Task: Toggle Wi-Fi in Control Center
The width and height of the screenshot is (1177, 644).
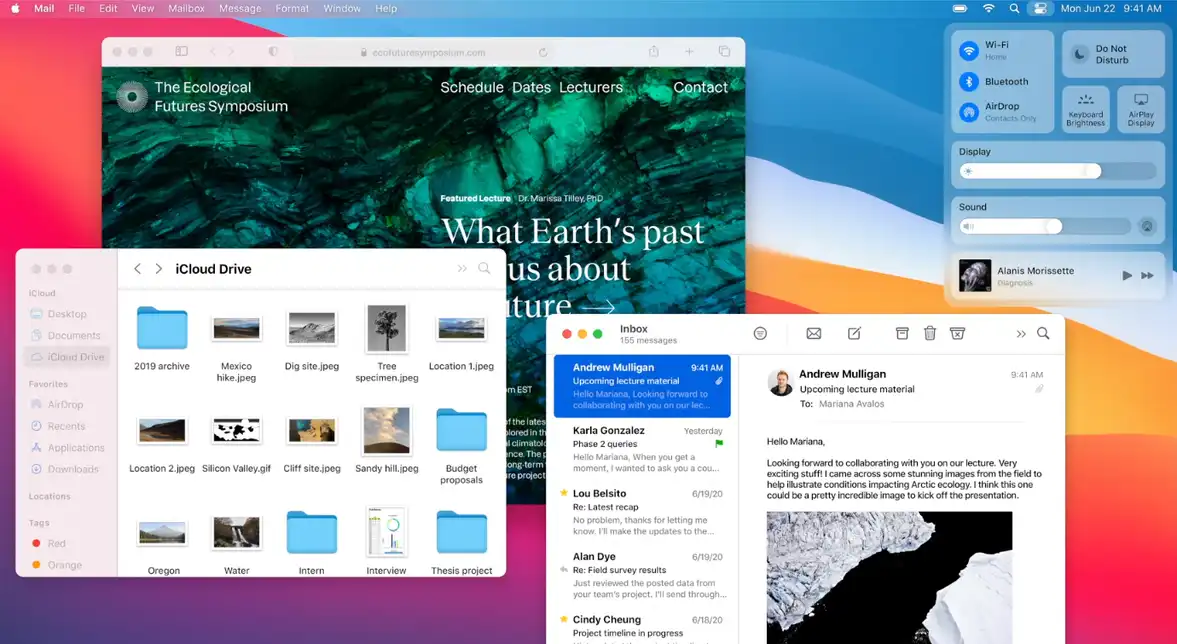Action: 969,50
